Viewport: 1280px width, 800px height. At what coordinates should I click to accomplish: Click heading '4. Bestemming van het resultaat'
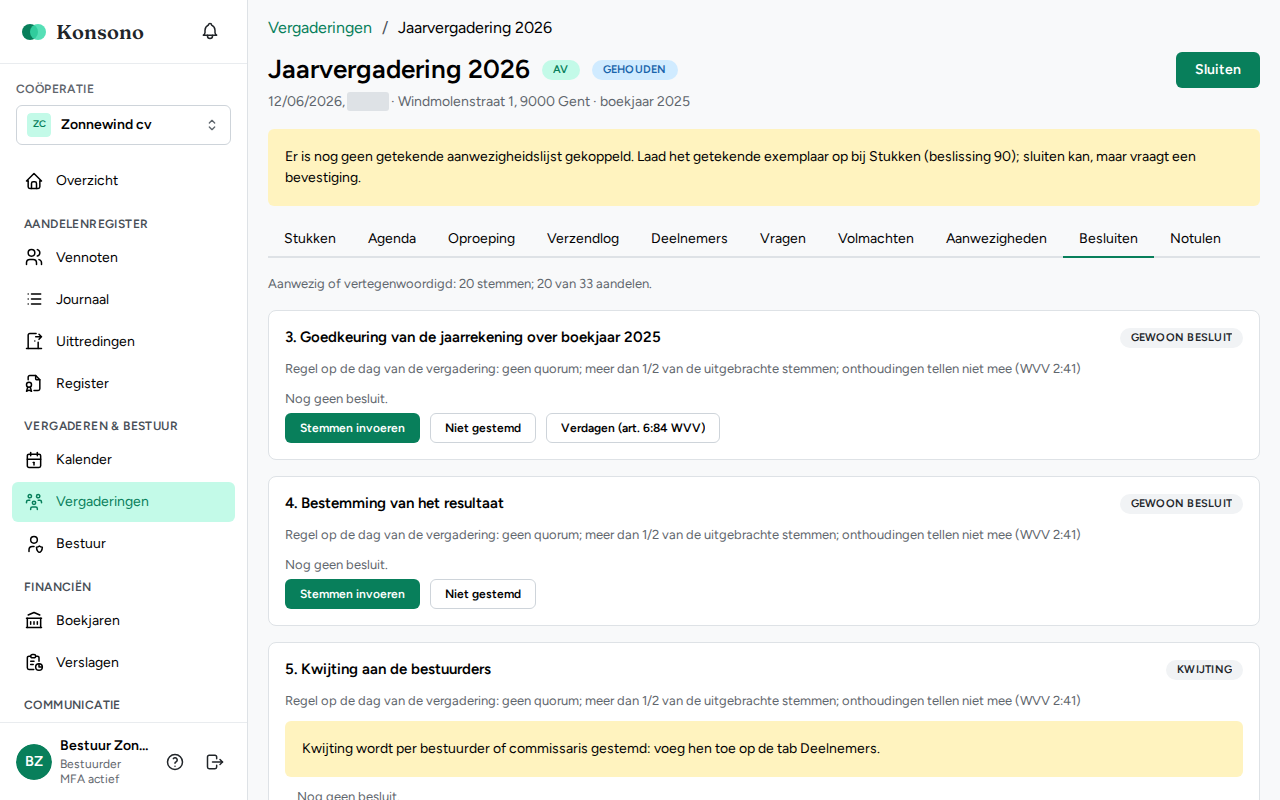[x=394, y=503]
